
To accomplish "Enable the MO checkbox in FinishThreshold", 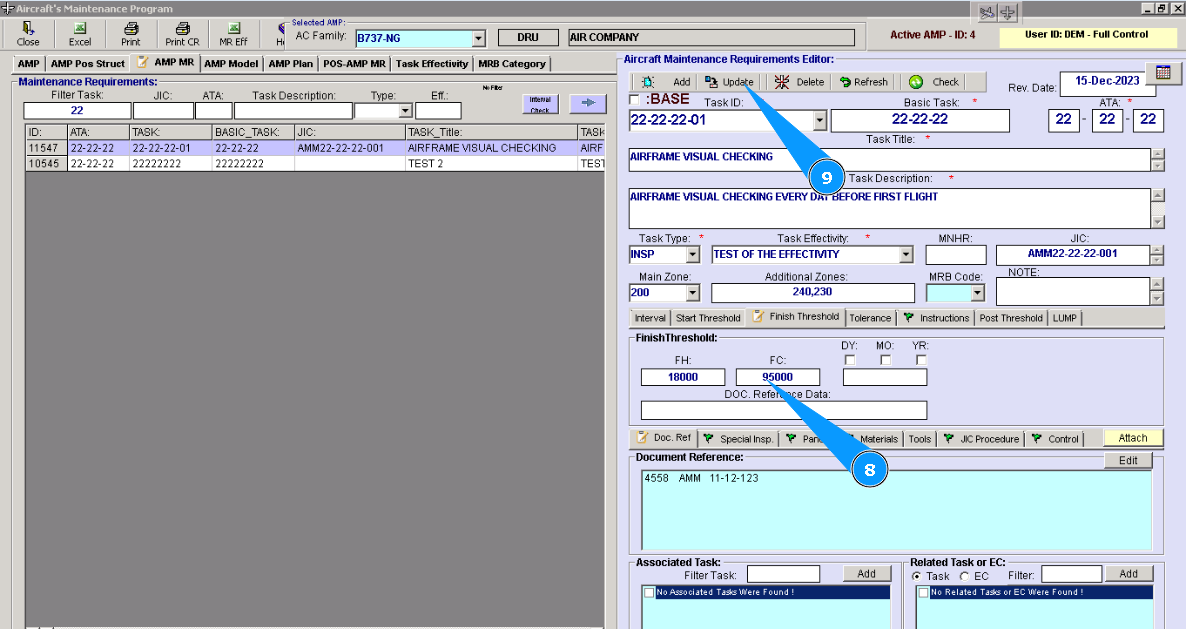I will coord(886,360).
